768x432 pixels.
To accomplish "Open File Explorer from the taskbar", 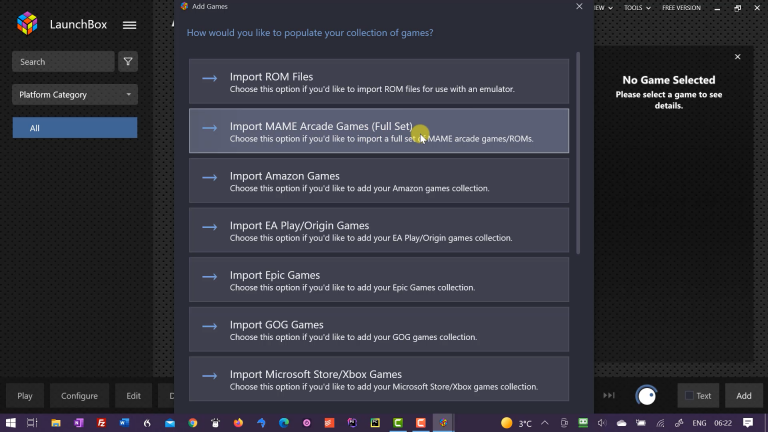I will [56, 423].
